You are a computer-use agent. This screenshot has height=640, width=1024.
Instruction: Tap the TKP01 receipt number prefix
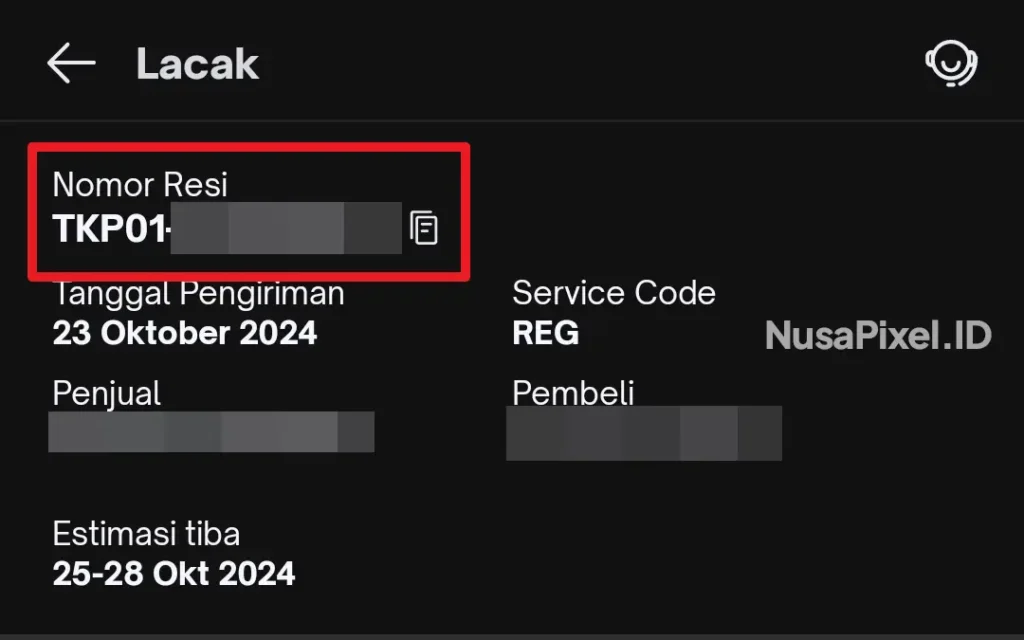[x=110, y=229]
